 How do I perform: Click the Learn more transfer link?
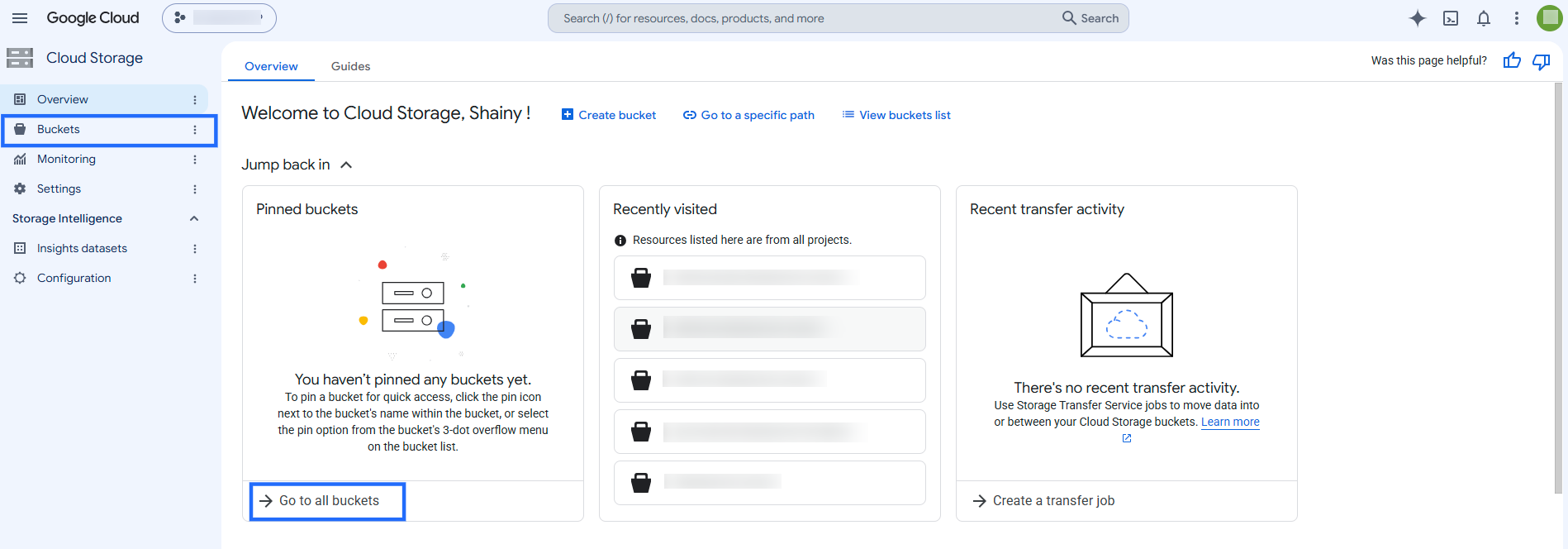1230,422
